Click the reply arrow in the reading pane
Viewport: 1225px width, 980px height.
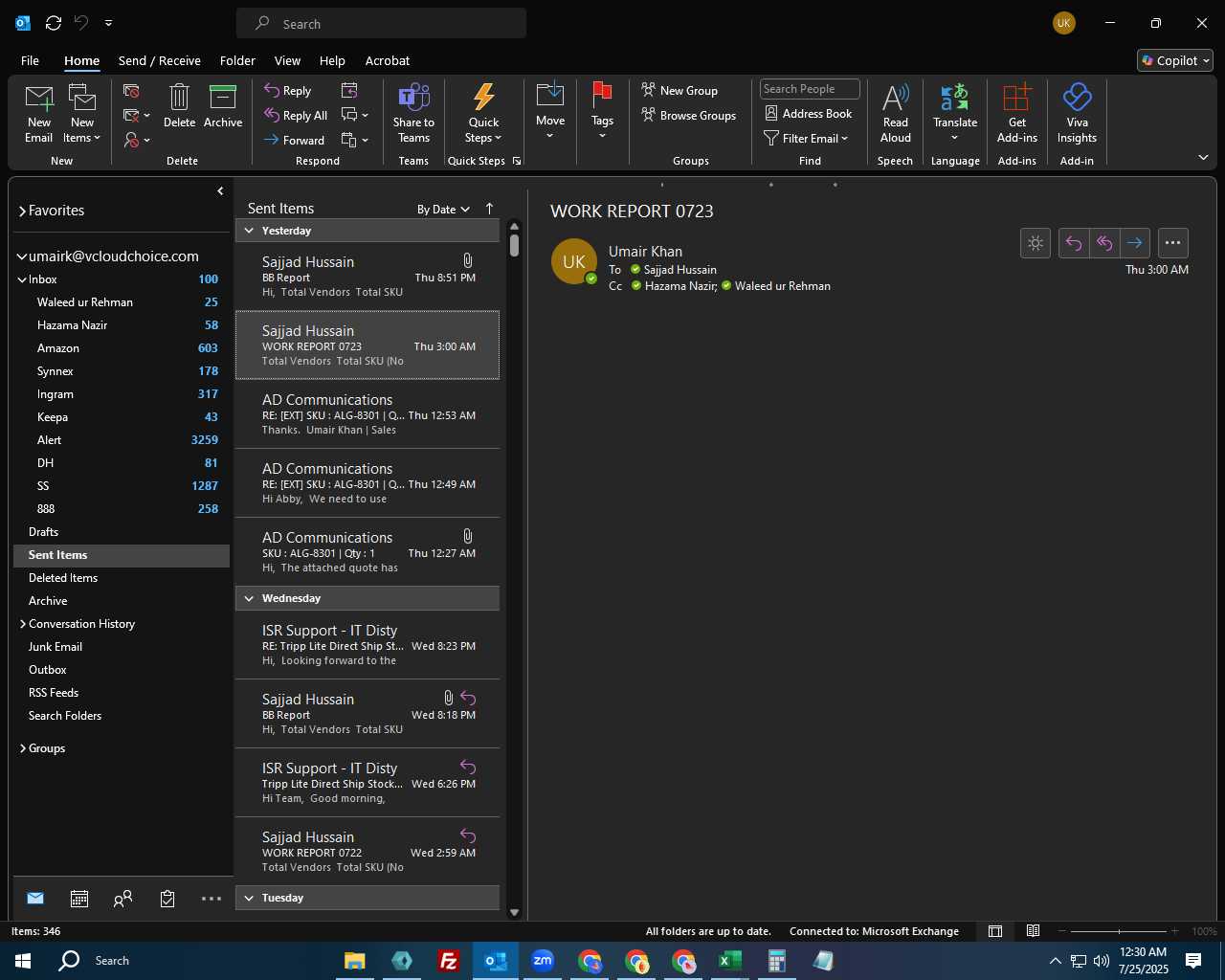(x=1074, y=243)
